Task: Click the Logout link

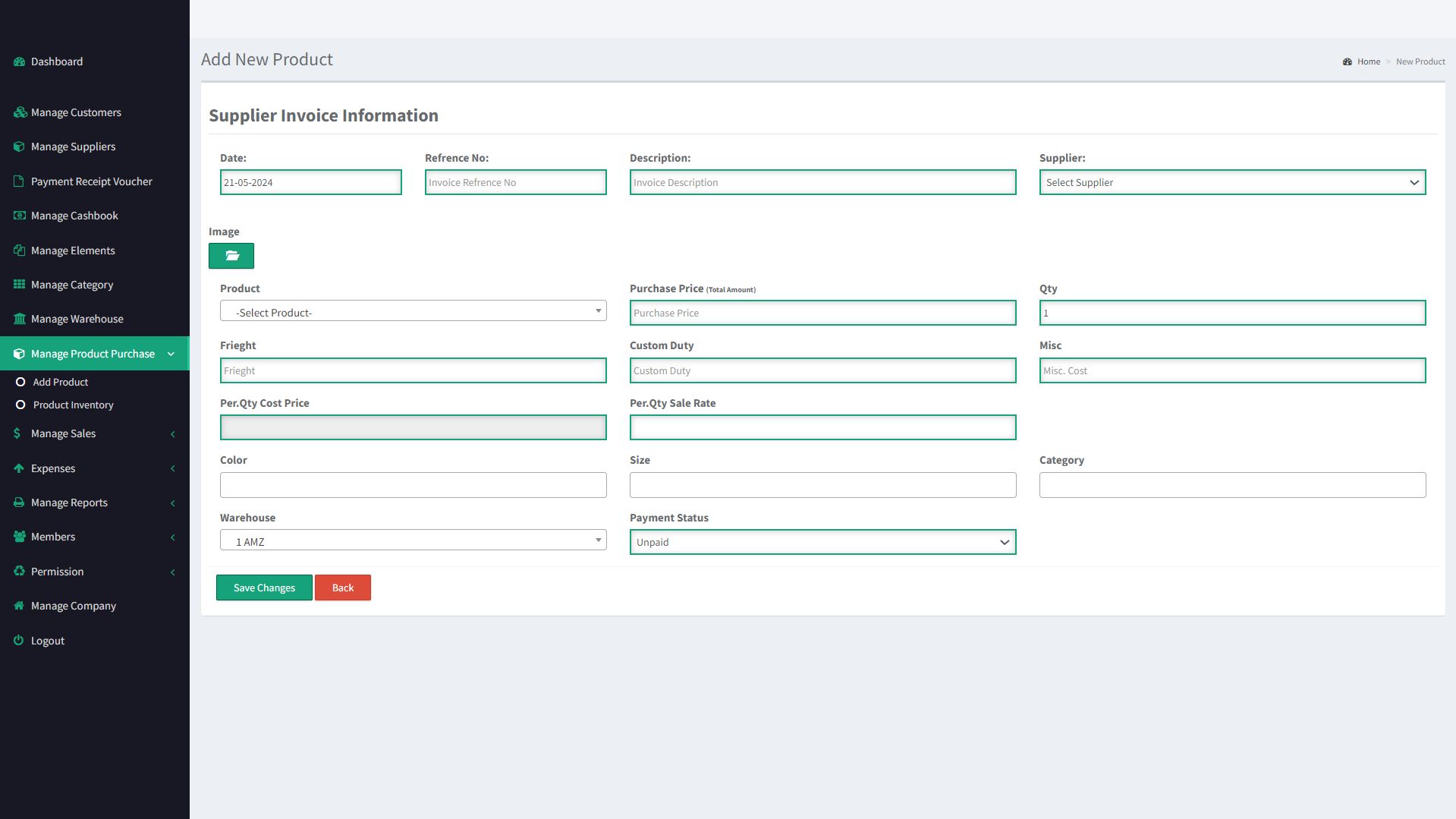Action: click(x=48, y=641)
